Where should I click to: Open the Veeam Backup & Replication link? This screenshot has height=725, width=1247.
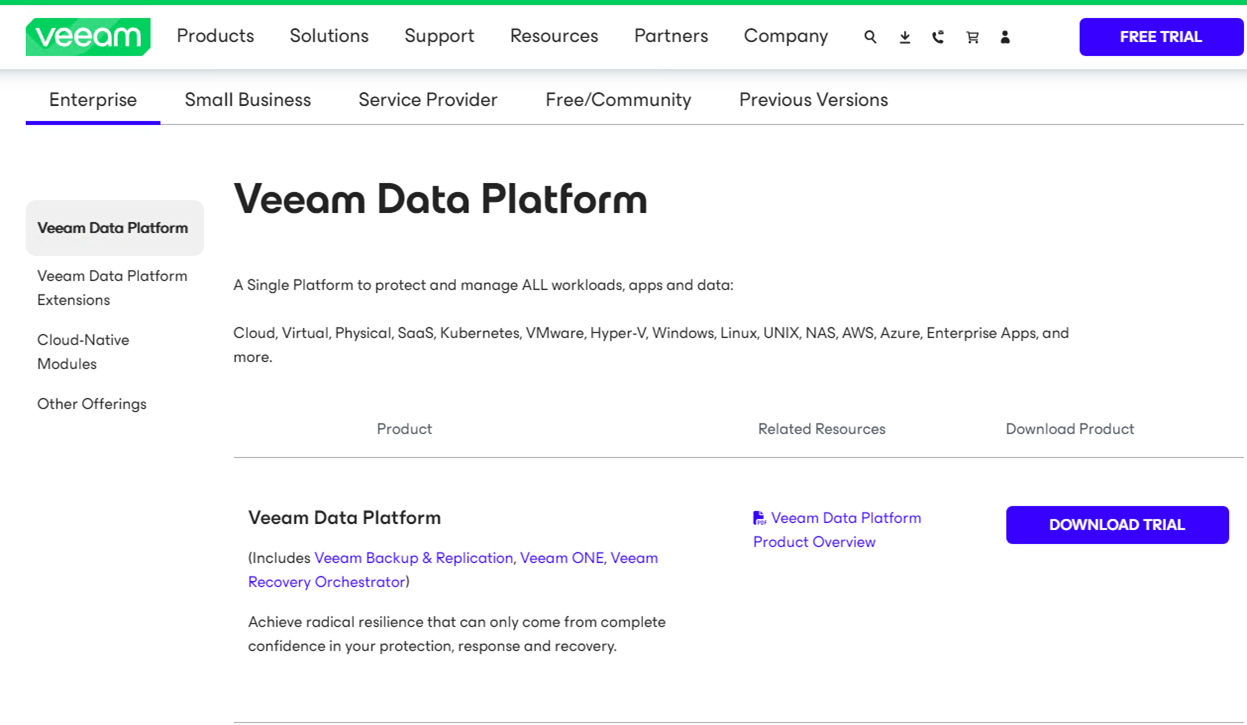[413, 558]
